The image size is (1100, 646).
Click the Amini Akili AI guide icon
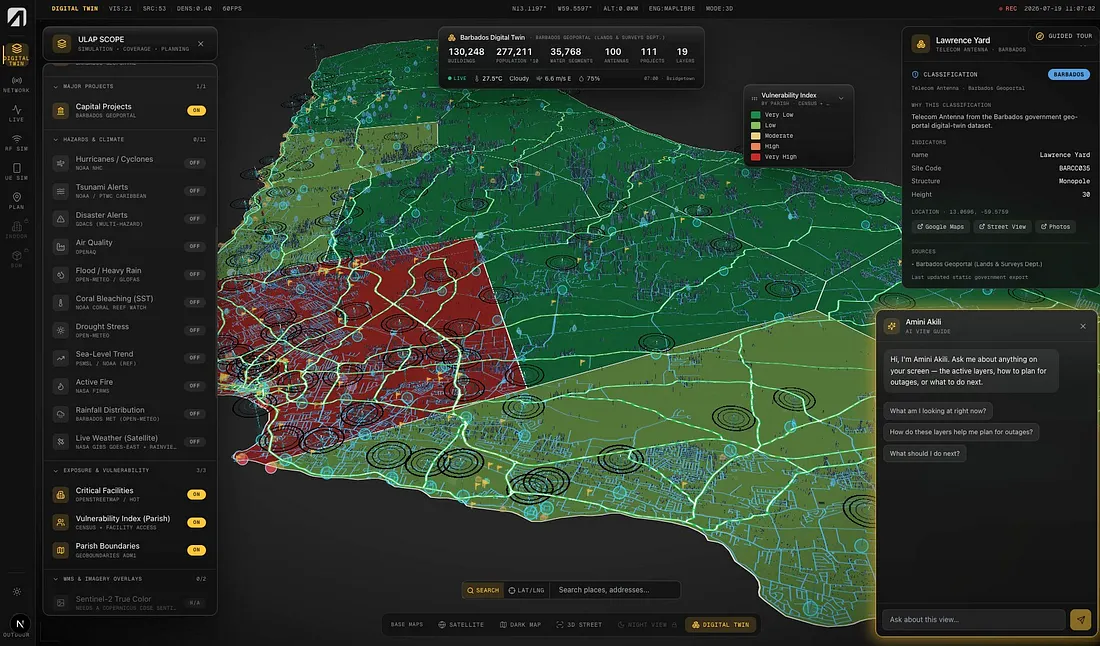[x=892, y=325]
